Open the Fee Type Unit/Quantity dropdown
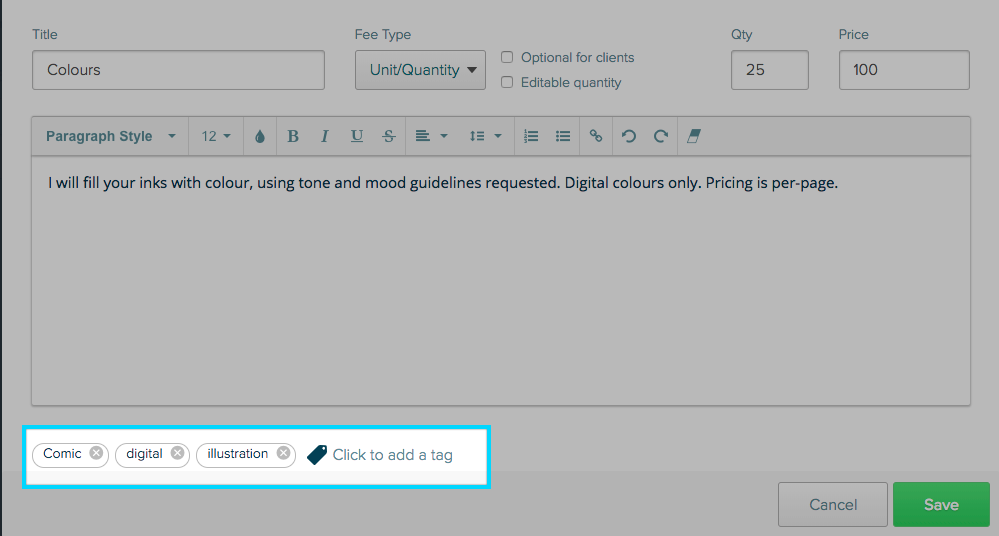 (x=420, y=70)
